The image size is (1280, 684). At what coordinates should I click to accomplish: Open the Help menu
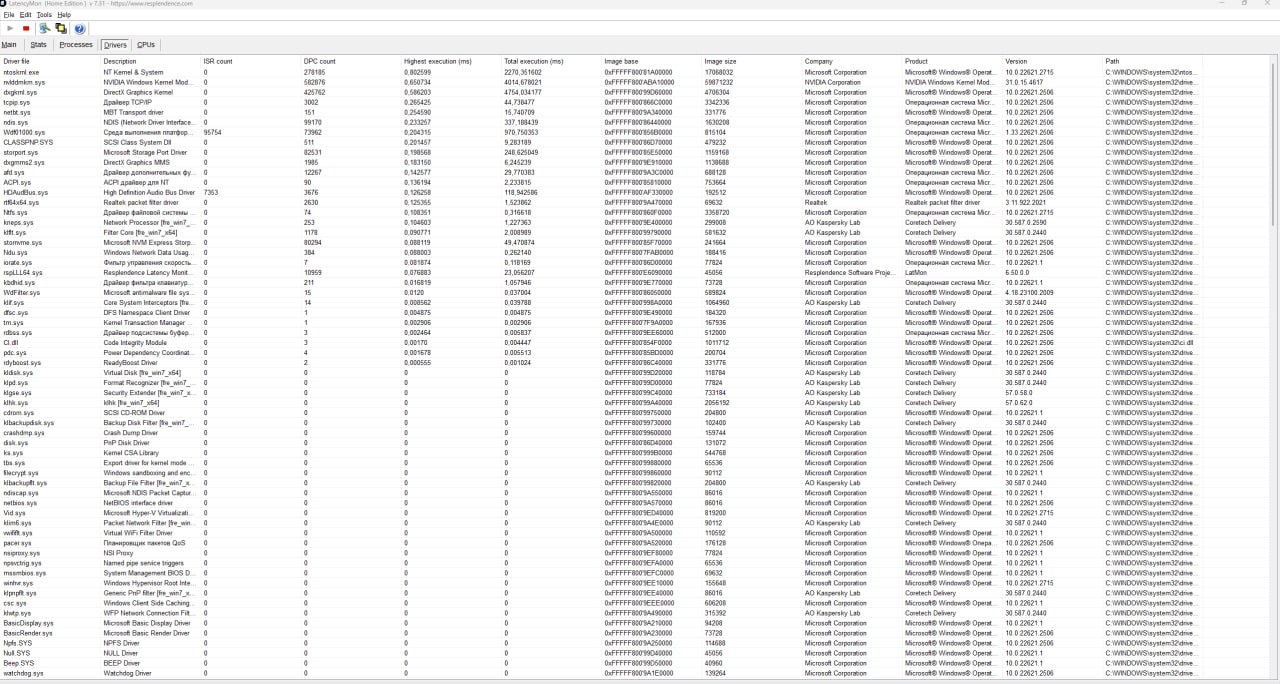pyautogui.click(x=64, y=15)
